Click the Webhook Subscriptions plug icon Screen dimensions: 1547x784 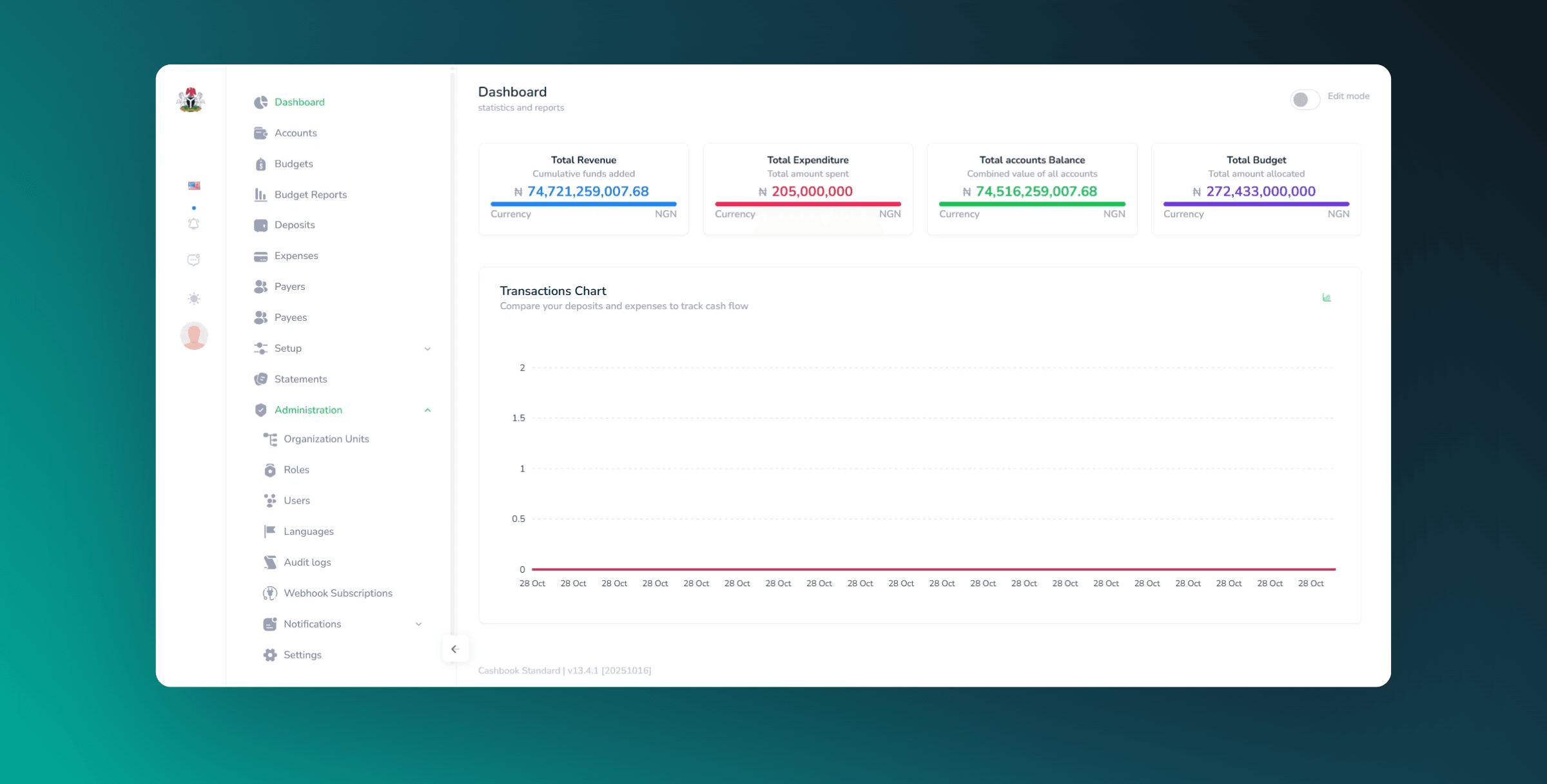click(270, 593)
